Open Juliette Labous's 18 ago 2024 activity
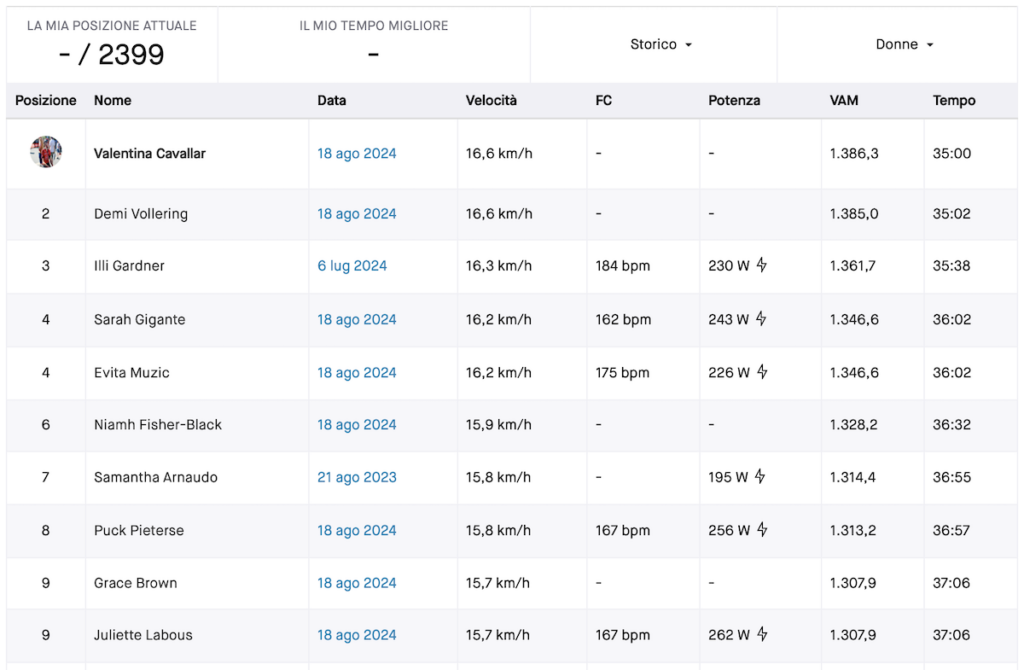The width and height of the screenshot is (1024, 670). (357, 635)
